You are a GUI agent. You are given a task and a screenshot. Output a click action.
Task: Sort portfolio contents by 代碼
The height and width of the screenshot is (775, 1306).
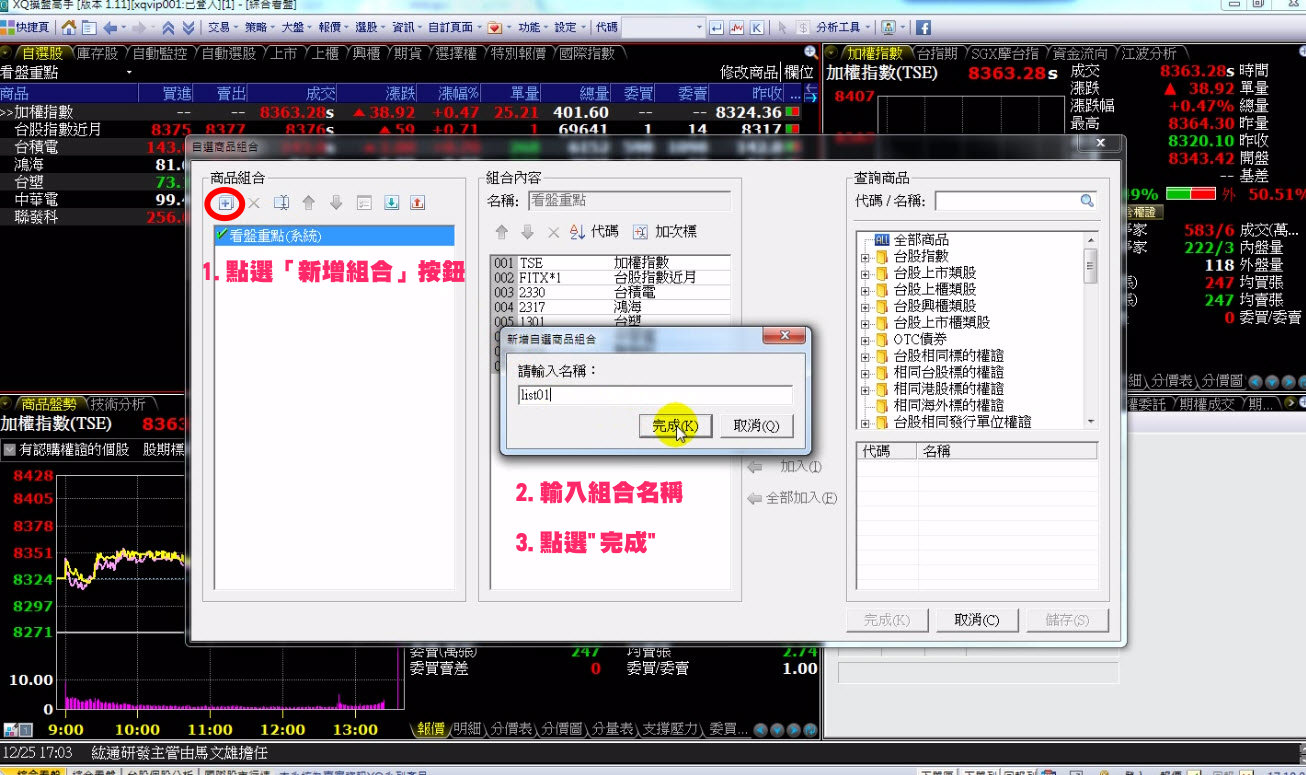594,232
